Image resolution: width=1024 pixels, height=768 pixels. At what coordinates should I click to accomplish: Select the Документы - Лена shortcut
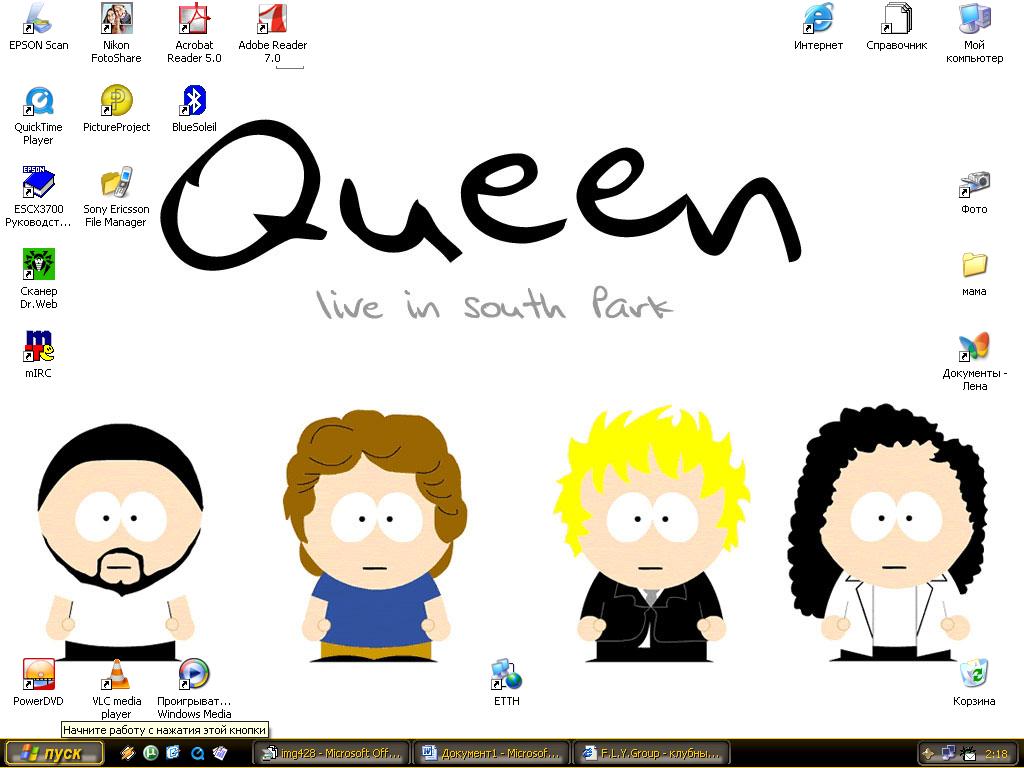[x=974, y=361]
